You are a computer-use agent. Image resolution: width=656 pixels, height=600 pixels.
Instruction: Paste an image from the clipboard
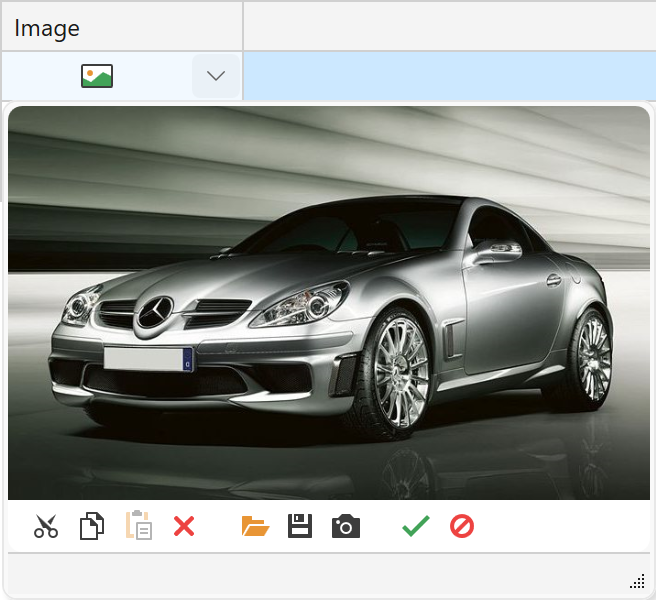[x=138, y=526]
